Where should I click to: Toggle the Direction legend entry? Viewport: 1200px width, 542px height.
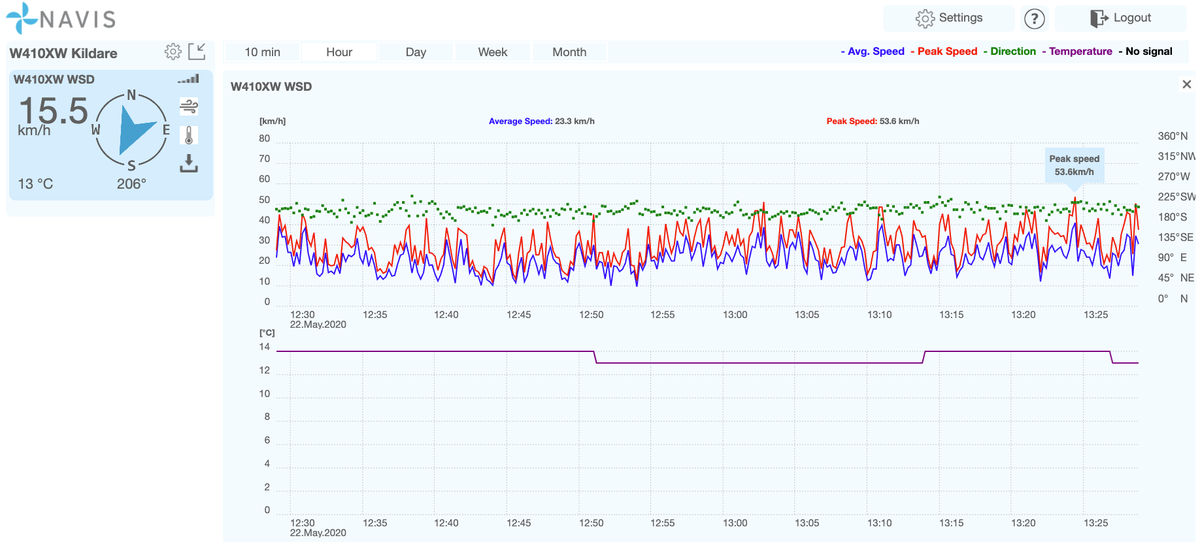[1010, 51]
